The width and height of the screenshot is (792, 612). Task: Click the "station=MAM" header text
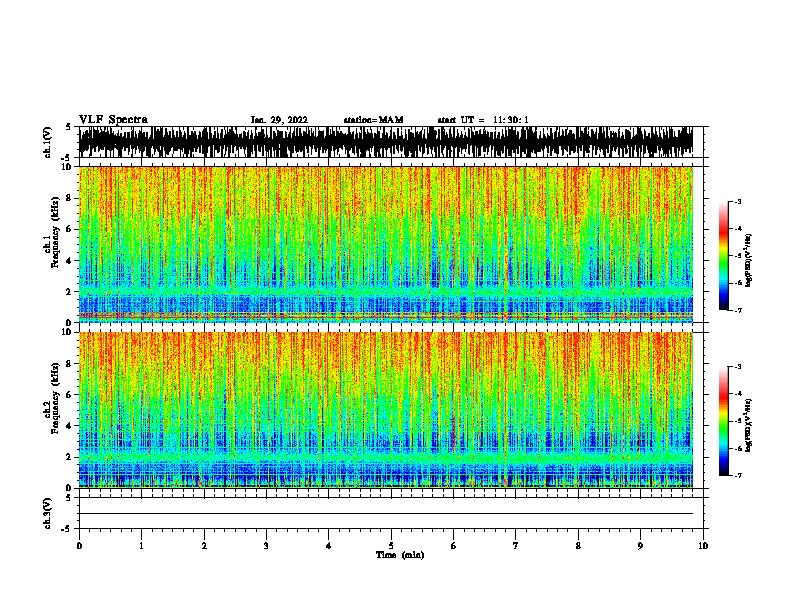(x=373, y=120)
